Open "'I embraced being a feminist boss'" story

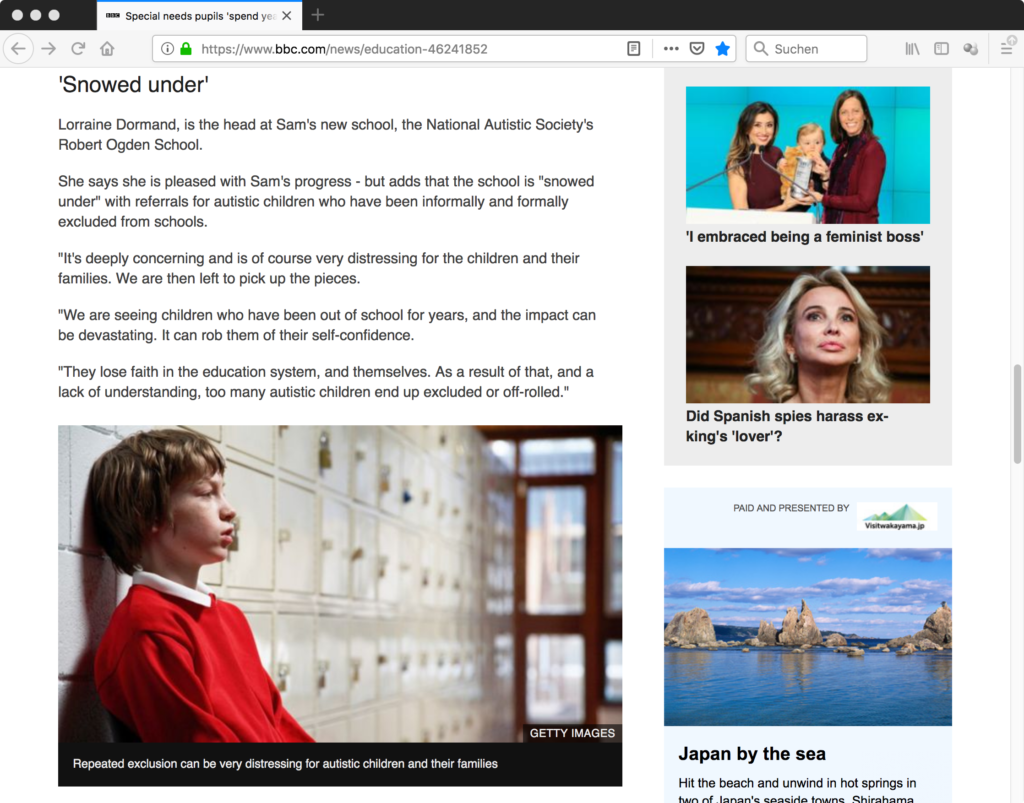point(804,237)
